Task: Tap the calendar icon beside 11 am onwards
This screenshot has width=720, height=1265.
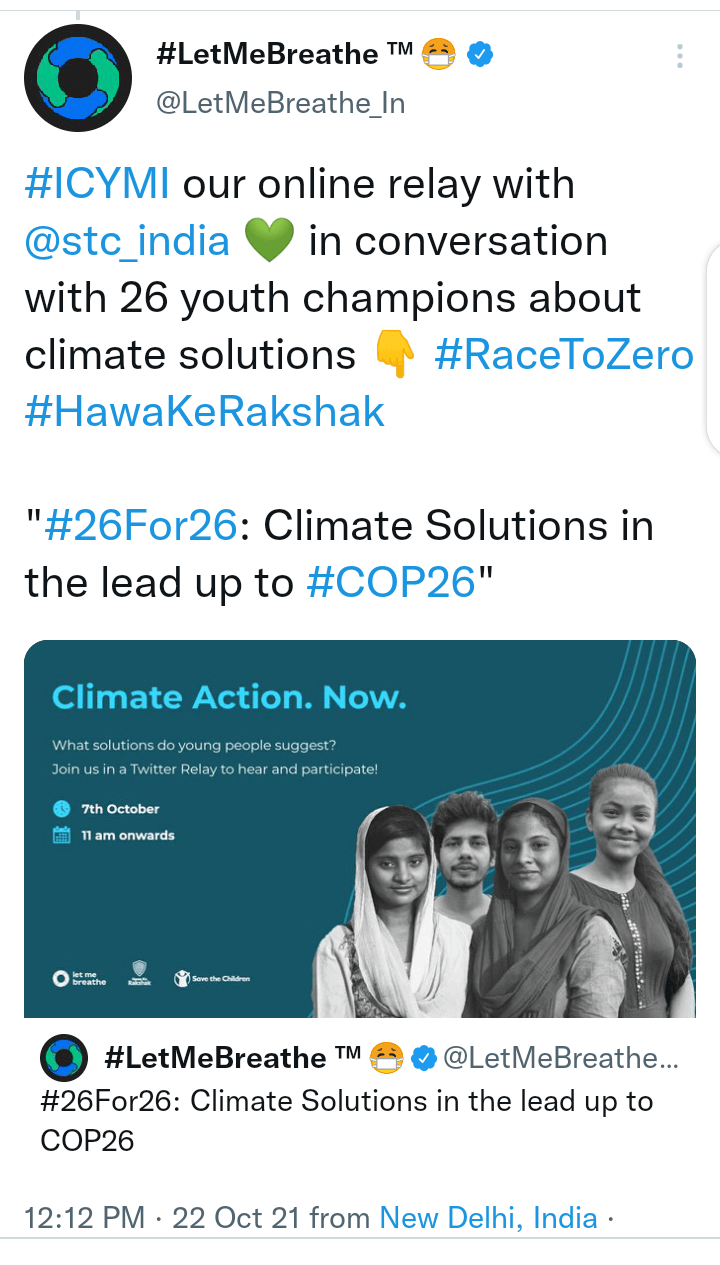Action: point(62,835)
